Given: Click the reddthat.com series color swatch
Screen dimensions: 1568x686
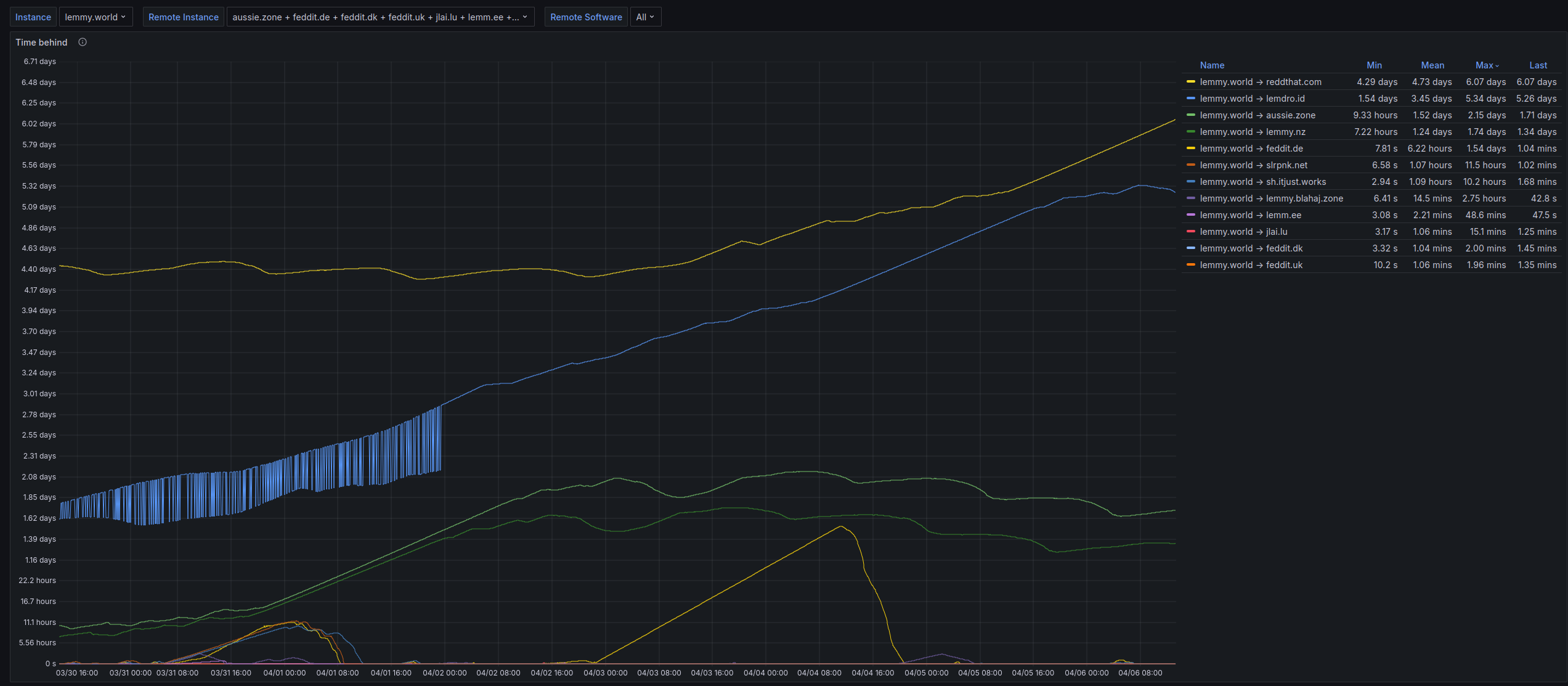Looking at the screenshot, I should (x=1190, y=82).
